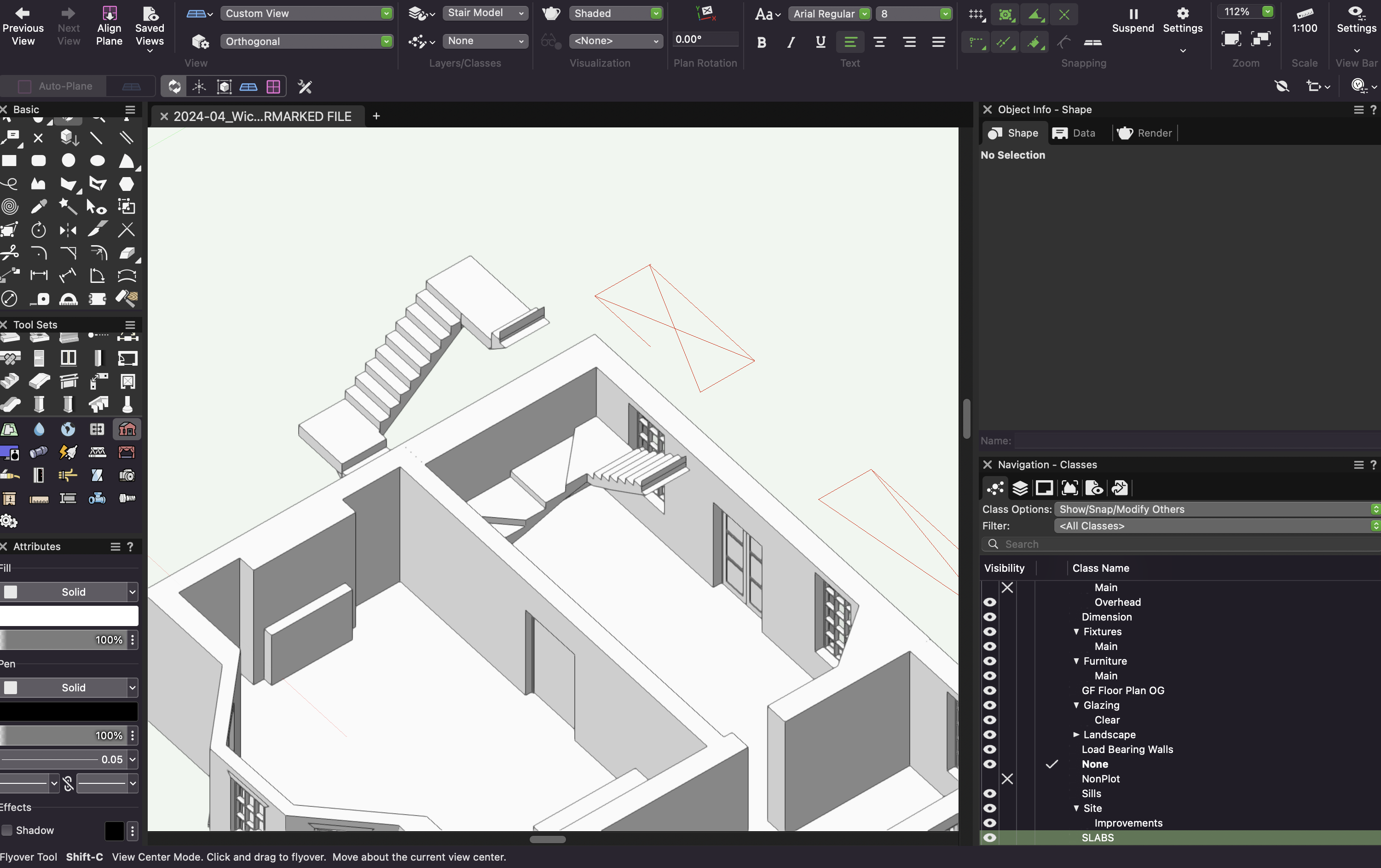Screen dimensions: 1381x868
Task: Activate the Rectangle tool
Action: click(x=9, y=161)
